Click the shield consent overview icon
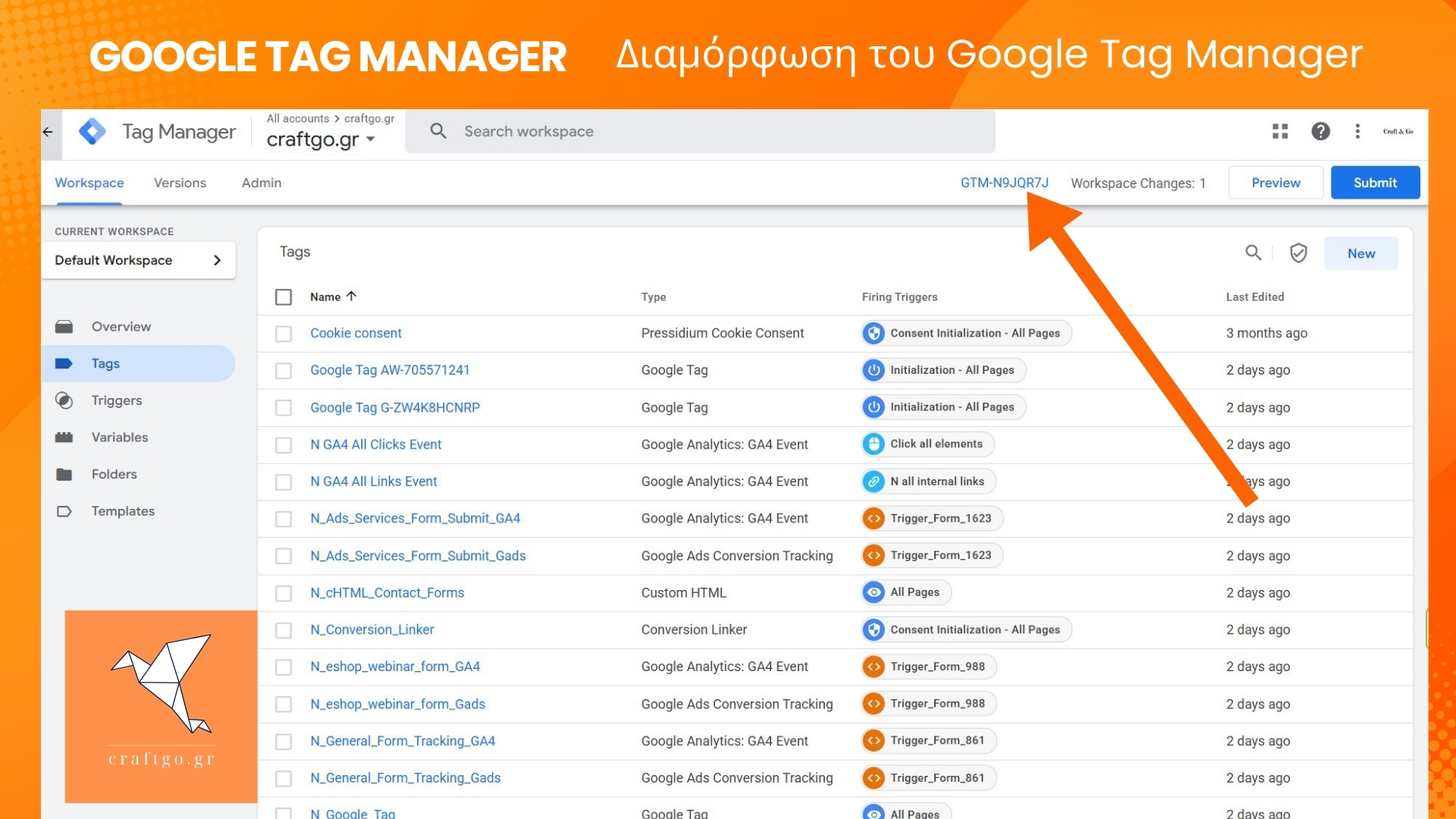Viewport: 1456px width, 819px height. (1298, 253)
